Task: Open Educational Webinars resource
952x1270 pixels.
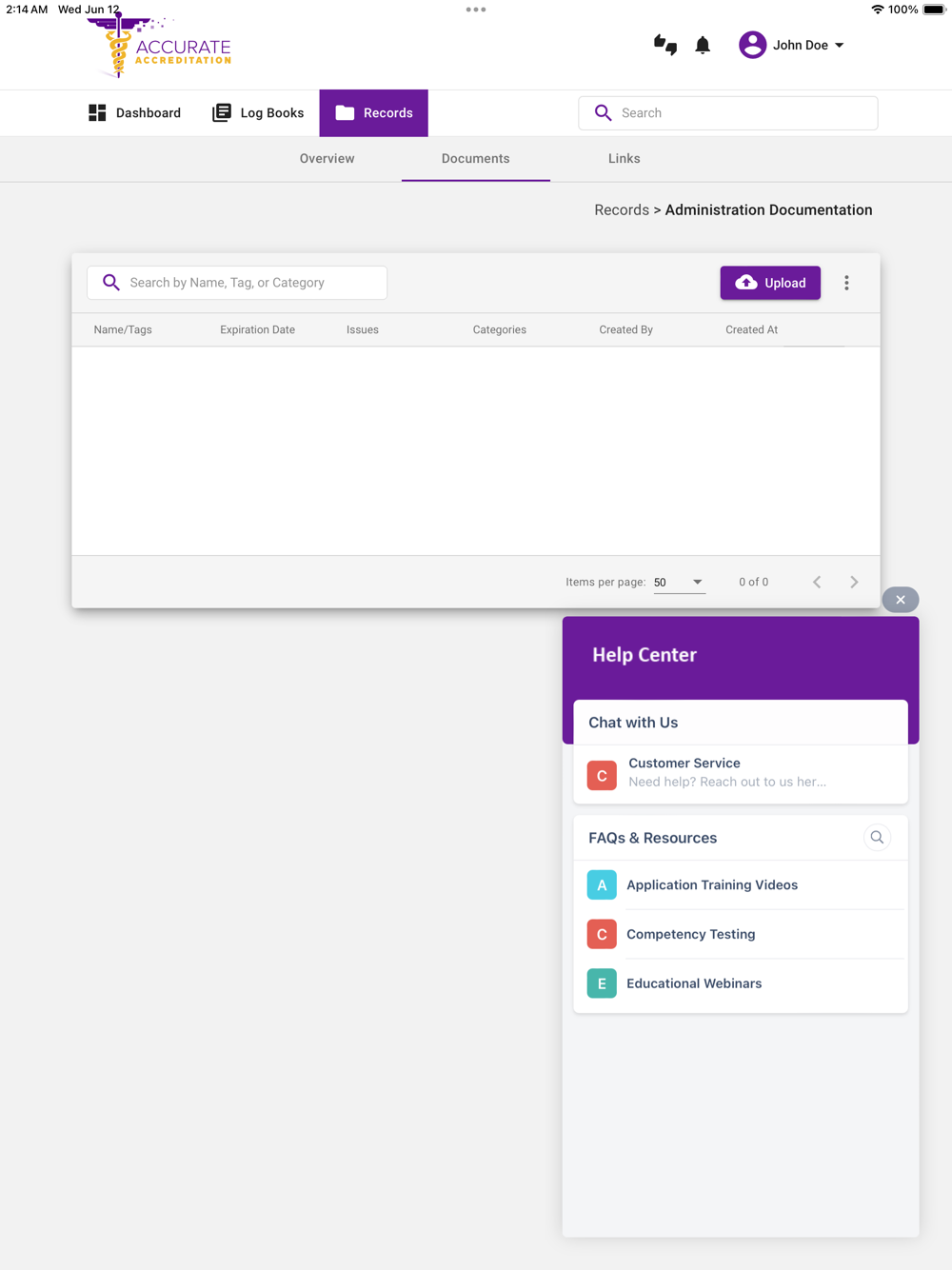Action: click(741, 983)
